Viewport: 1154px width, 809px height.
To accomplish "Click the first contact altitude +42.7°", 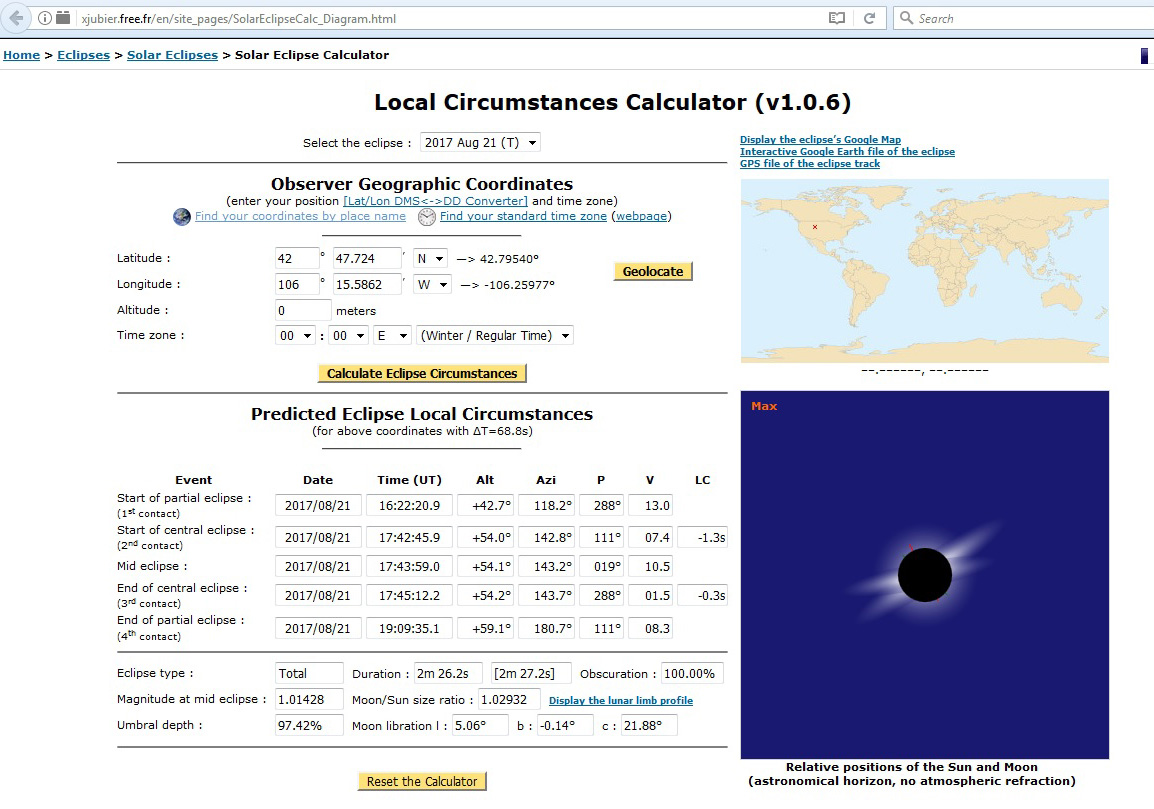I will pos(485,506).
